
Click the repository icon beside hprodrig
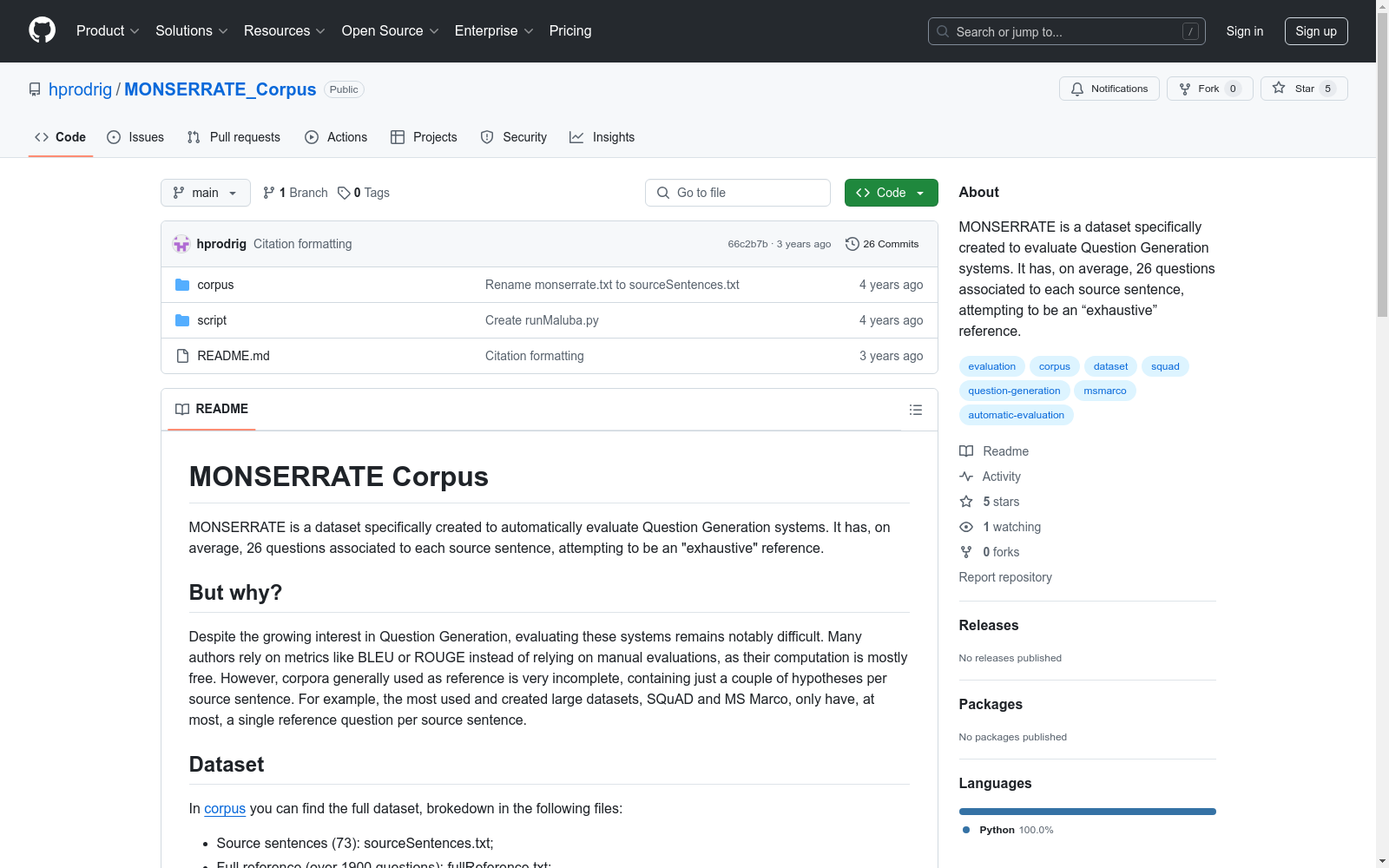pos(35,89)
